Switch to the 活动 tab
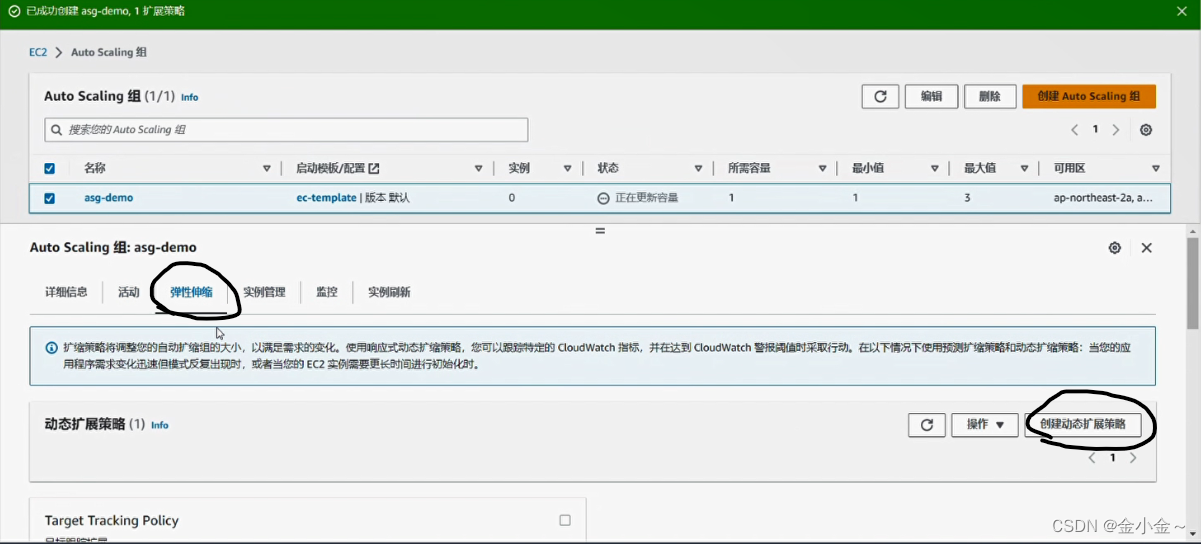1201x544 pixels. [x=129, y=292]
